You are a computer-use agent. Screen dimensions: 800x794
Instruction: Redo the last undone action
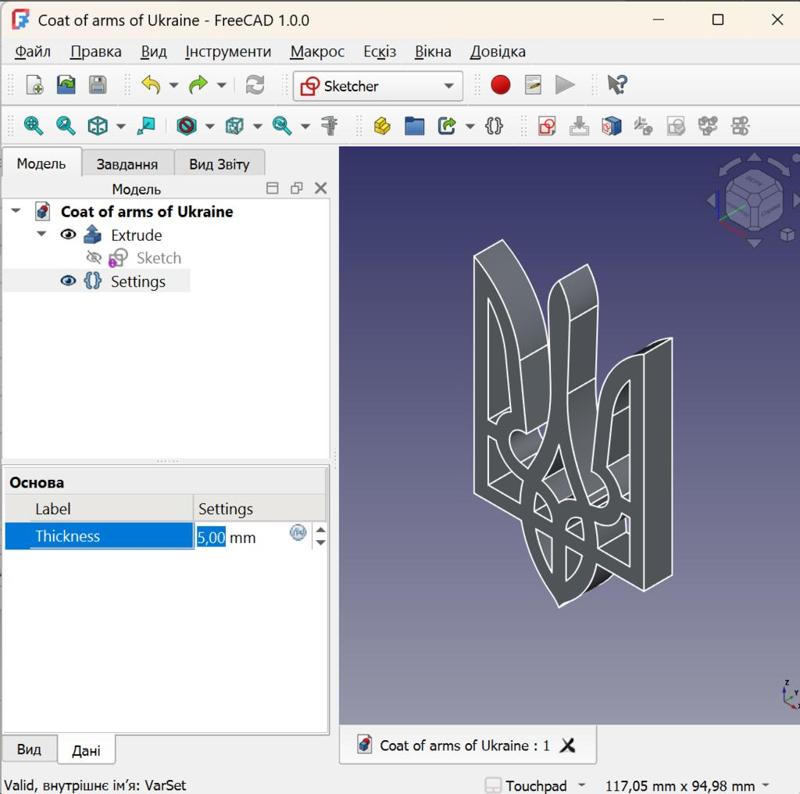click(198, 85)
